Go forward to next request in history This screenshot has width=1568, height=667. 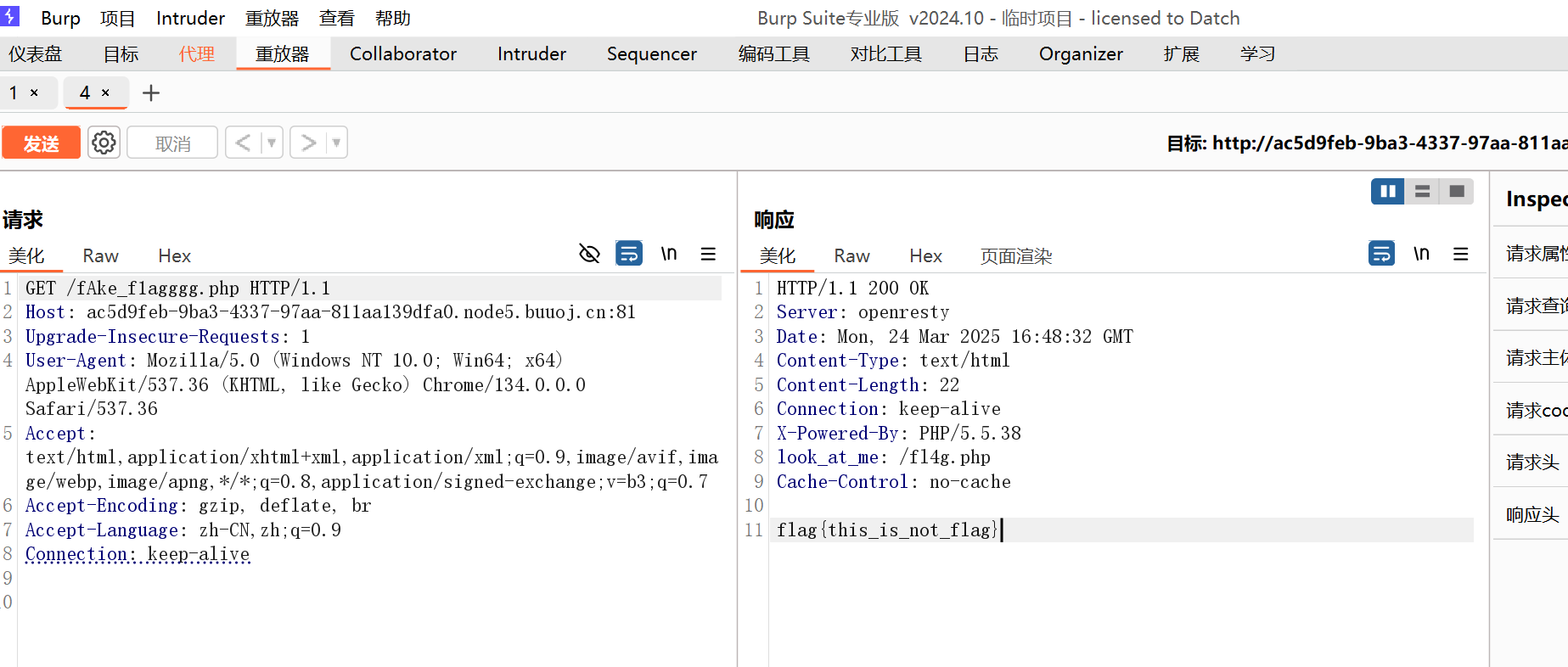tap(308, 143)
